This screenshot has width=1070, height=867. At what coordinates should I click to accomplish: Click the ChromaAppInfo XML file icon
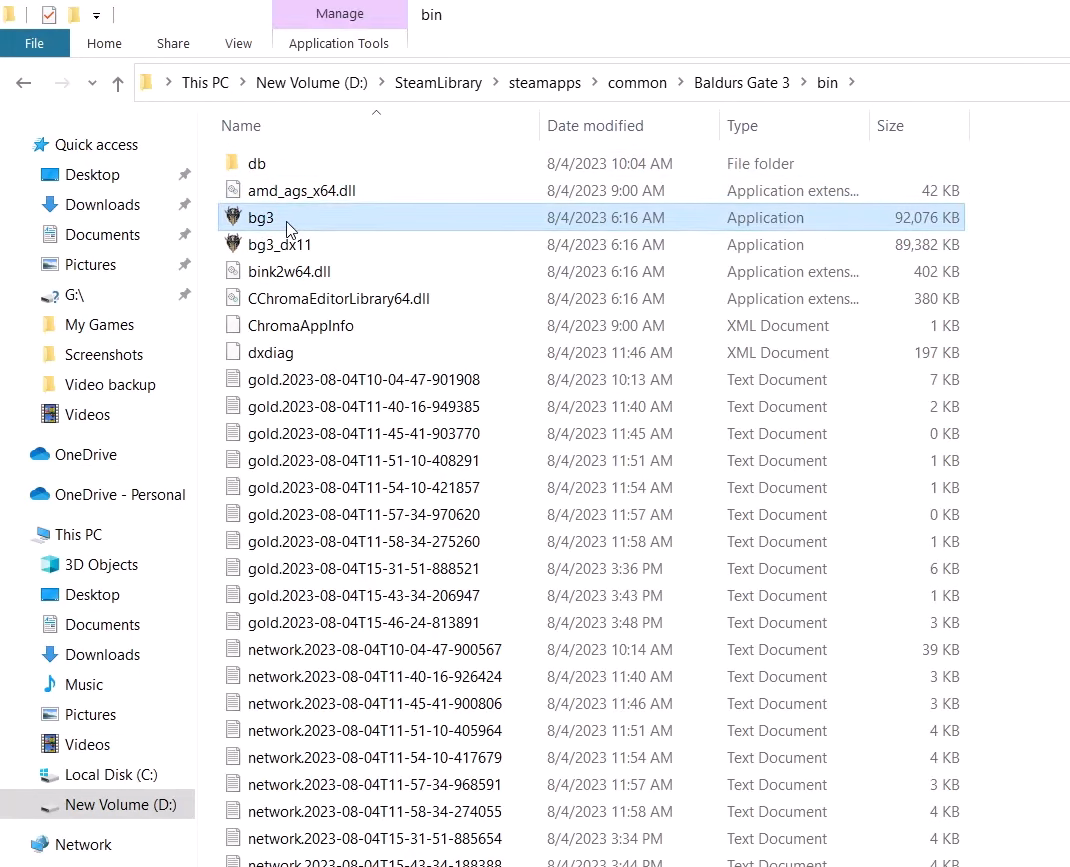(233, 325)
